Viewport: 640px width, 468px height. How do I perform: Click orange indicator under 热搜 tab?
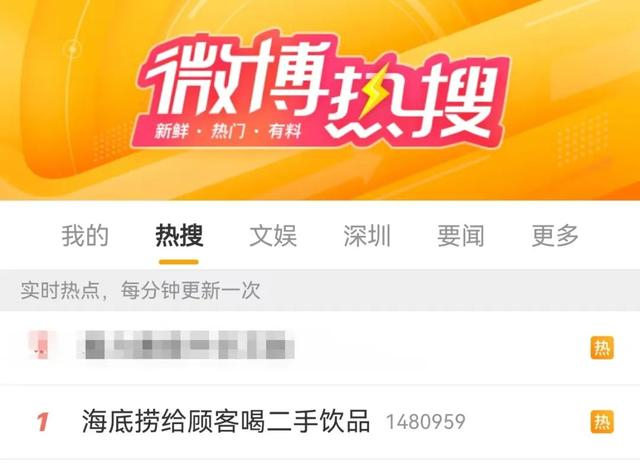click(x=179, y=262)
